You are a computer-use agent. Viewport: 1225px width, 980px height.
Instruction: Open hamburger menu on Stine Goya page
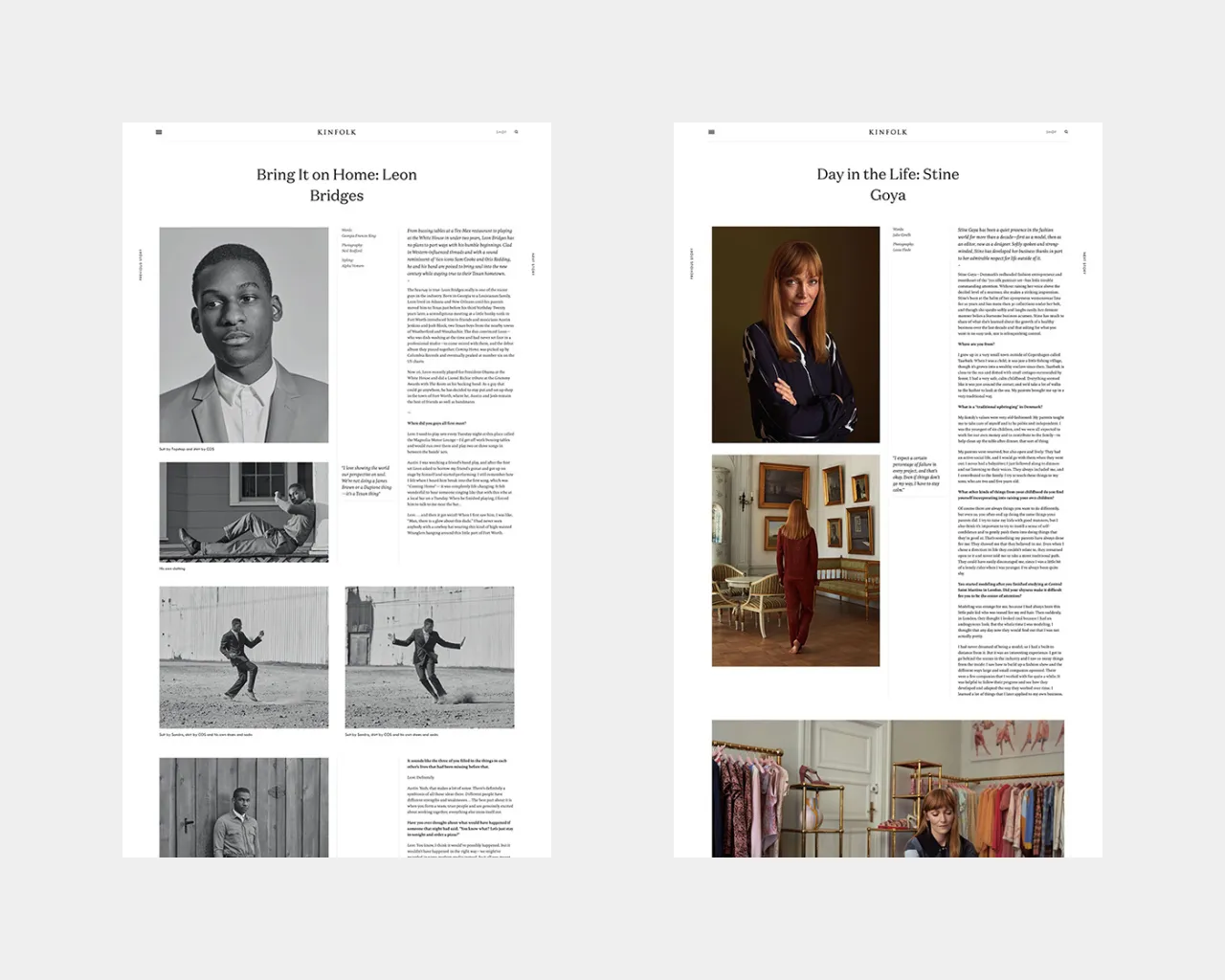pyautogui.click(x=711, y=132)
